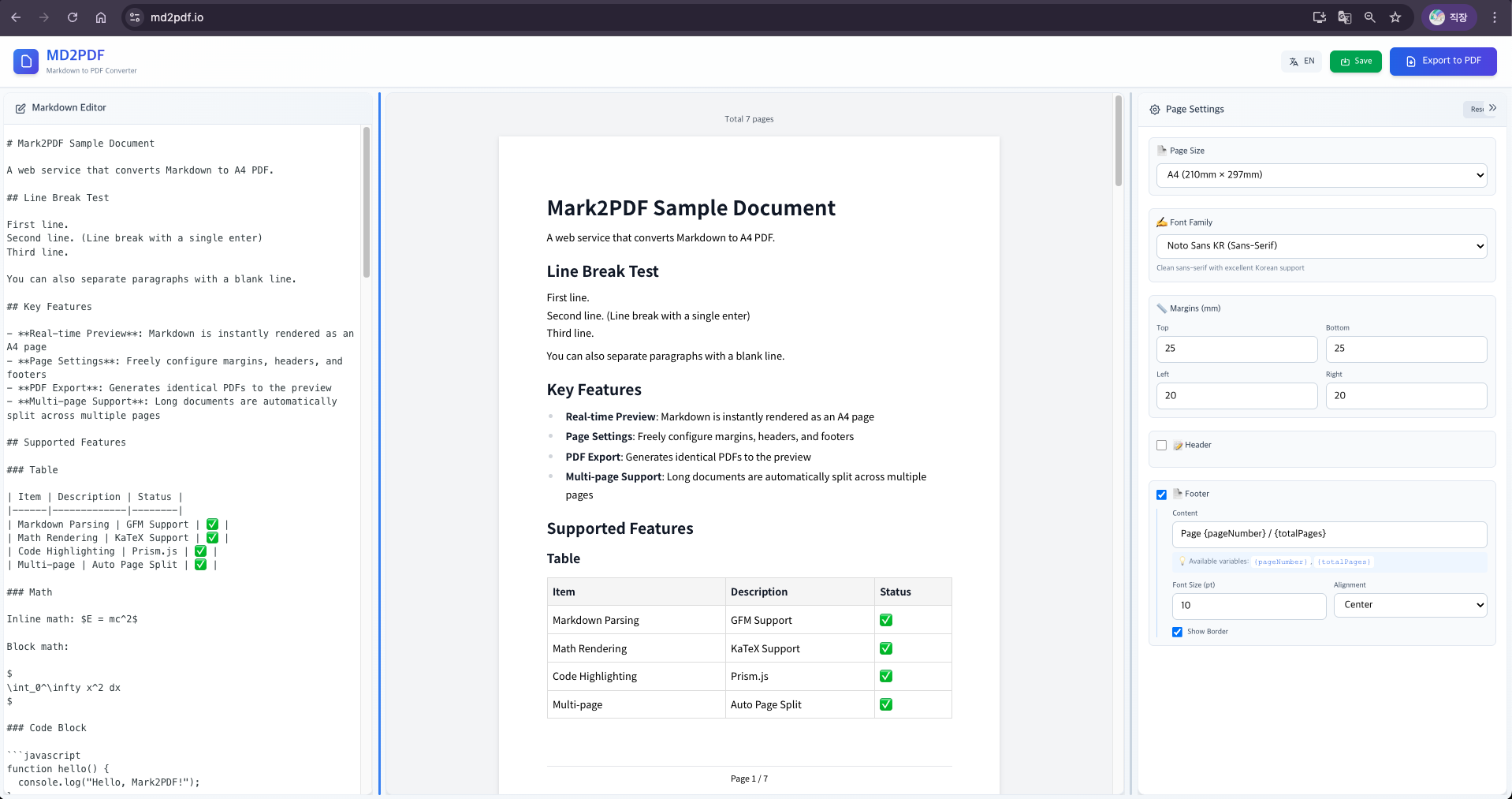Click the Markdown Parsing row green check
This screenshot has height=799, width=1512.
(x=886, y=621)
